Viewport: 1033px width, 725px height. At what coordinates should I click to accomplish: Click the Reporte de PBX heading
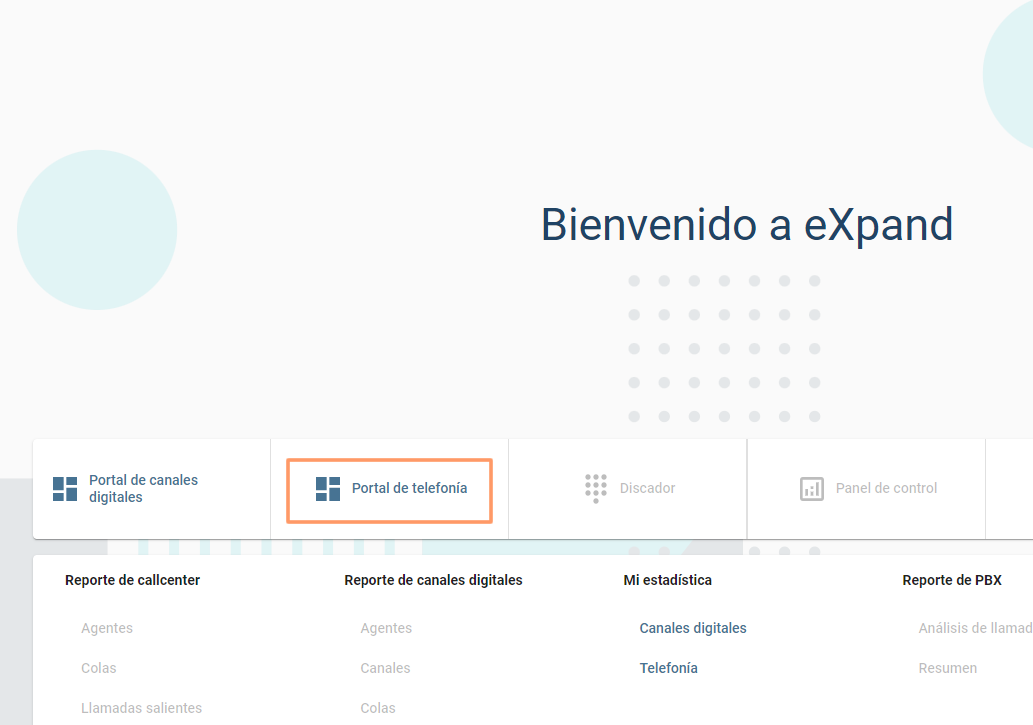pyautogui.click(x=952, y=580)
